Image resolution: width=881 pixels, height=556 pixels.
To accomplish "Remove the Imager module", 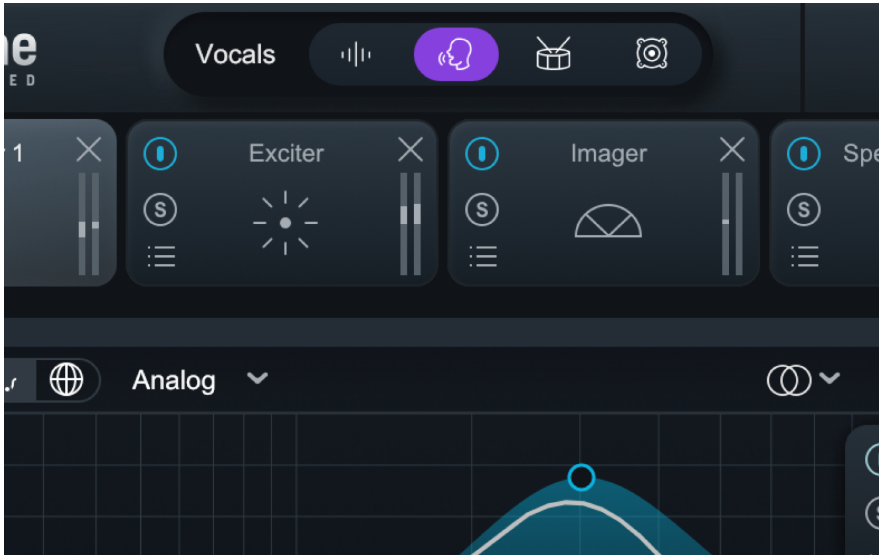I will (x=732, y=151).
